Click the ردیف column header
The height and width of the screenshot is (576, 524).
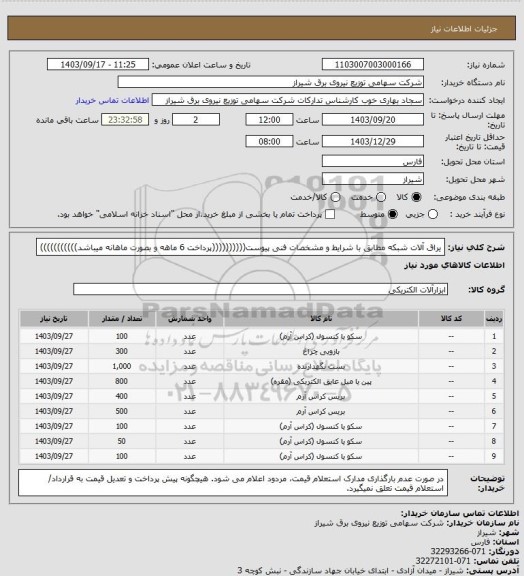pos(494,319)
